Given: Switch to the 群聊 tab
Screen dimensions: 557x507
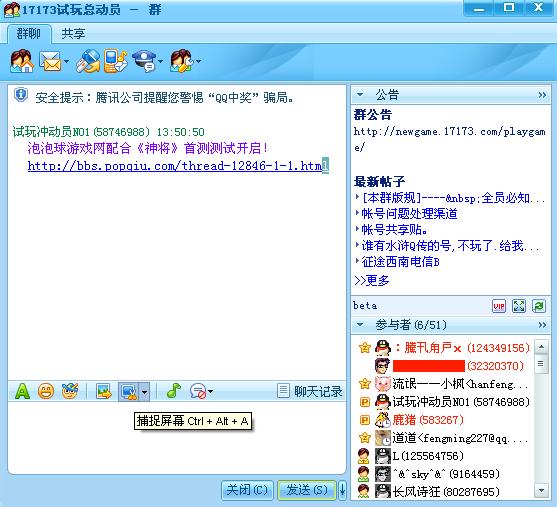Looking at the screenshot, I should [29, 34].
